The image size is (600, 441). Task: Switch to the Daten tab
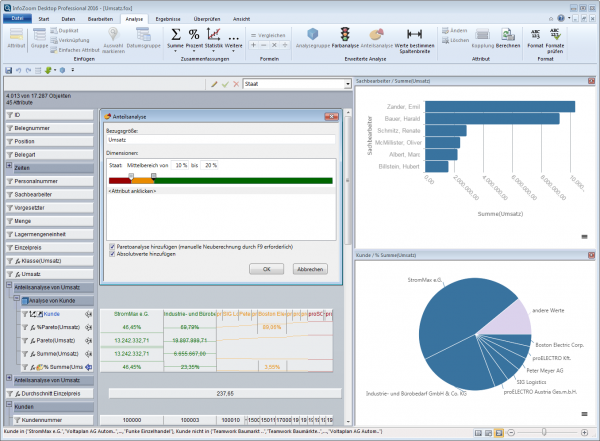tap(68, 19)
